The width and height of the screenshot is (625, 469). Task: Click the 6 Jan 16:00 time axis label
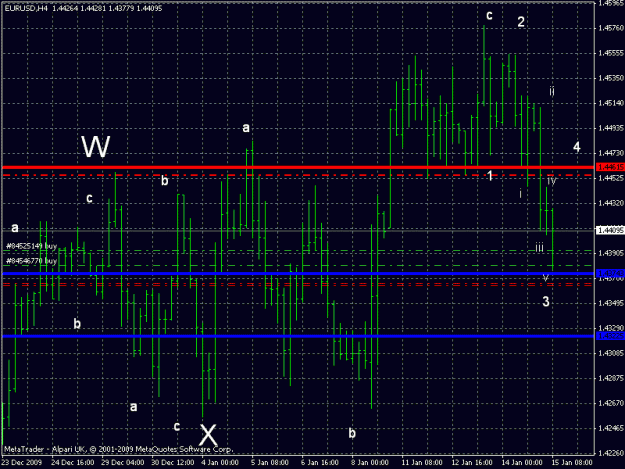(320, 463)
